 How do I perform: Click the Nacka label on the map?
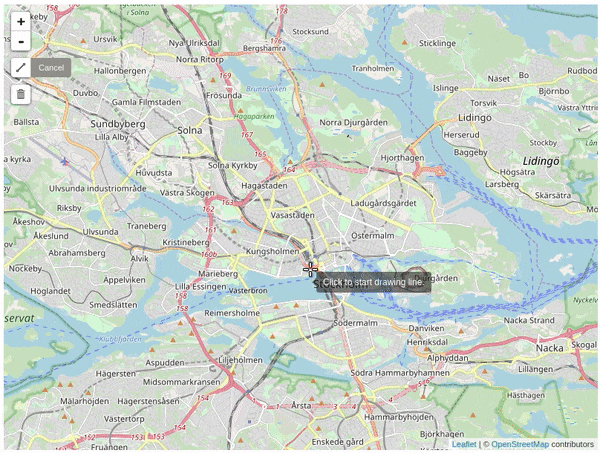pos(549,348)
